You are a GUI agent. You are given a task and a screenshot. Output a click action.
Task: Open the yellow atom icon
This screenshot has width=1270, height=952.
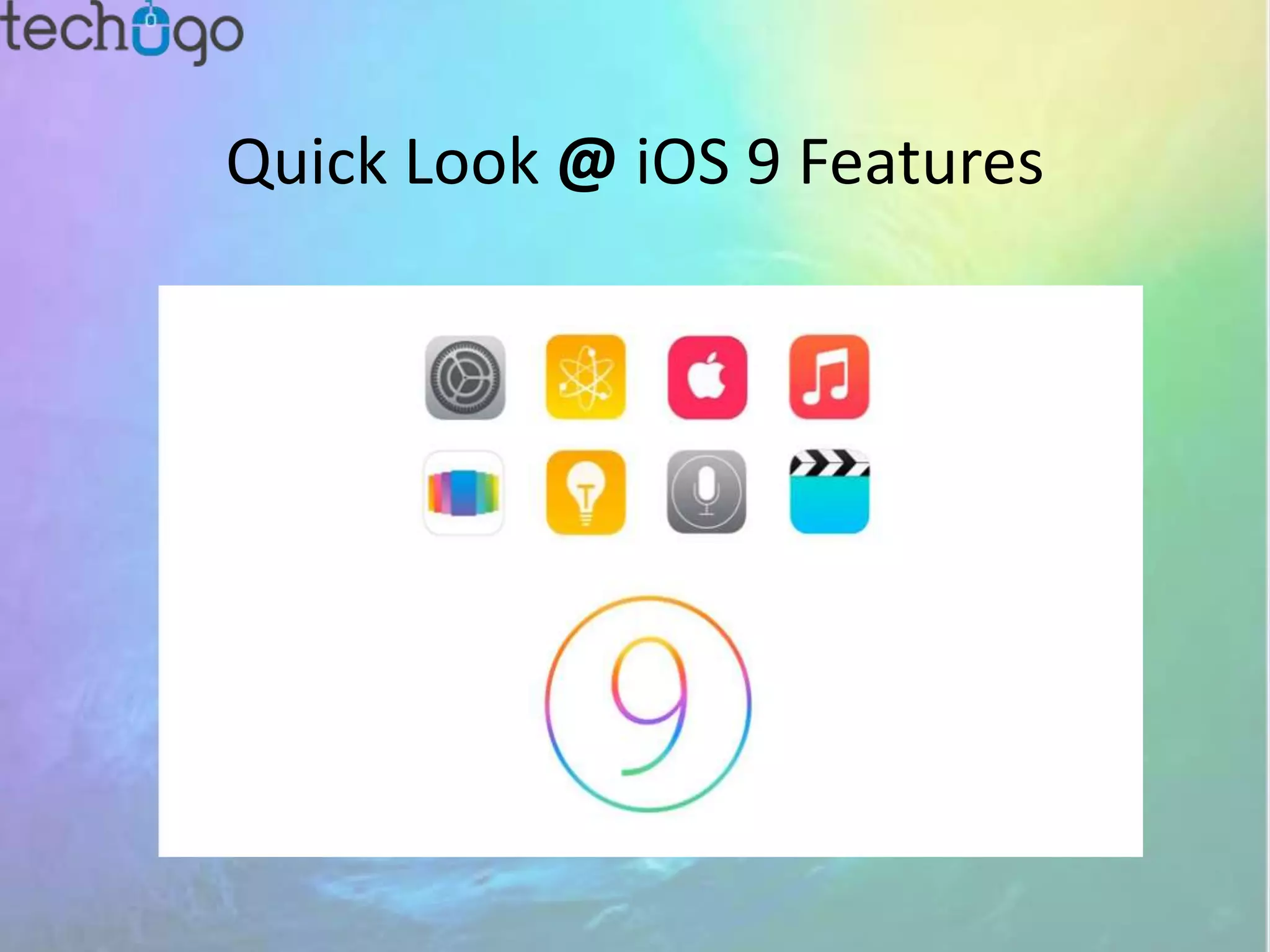click(586, 377)
